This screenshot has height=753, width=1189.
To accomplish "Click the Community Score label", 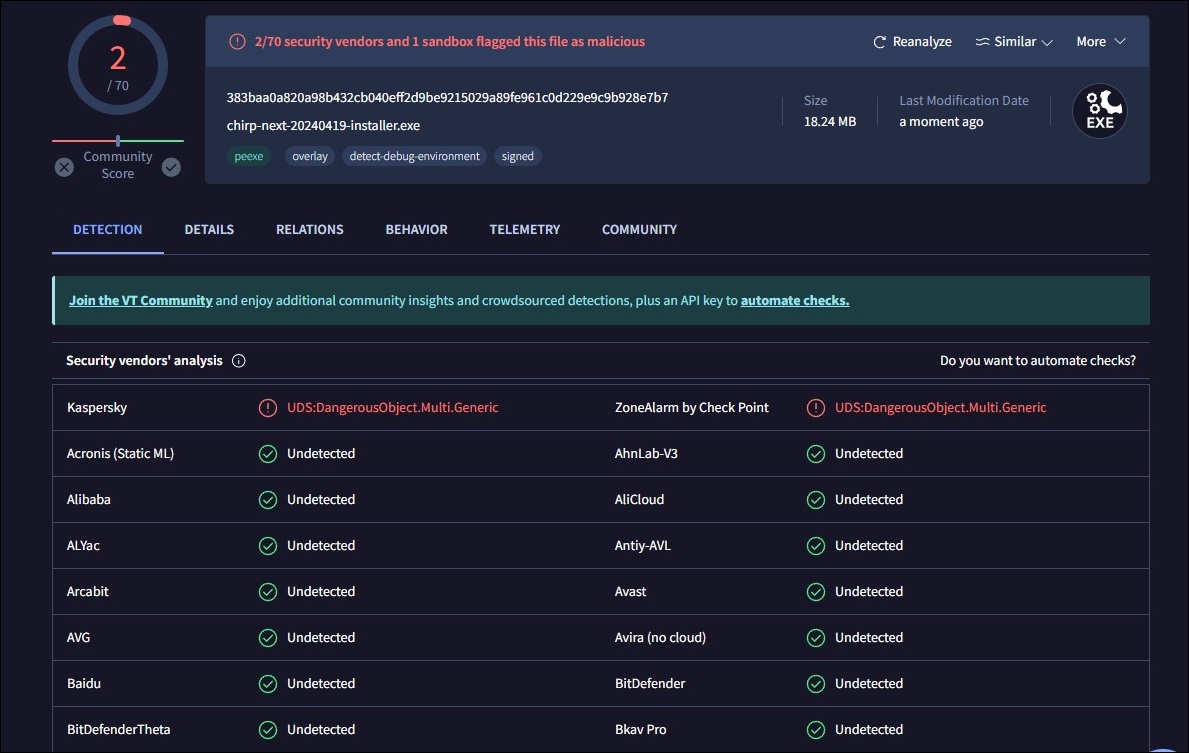I will pyautogui.click(x=118, y=165).
